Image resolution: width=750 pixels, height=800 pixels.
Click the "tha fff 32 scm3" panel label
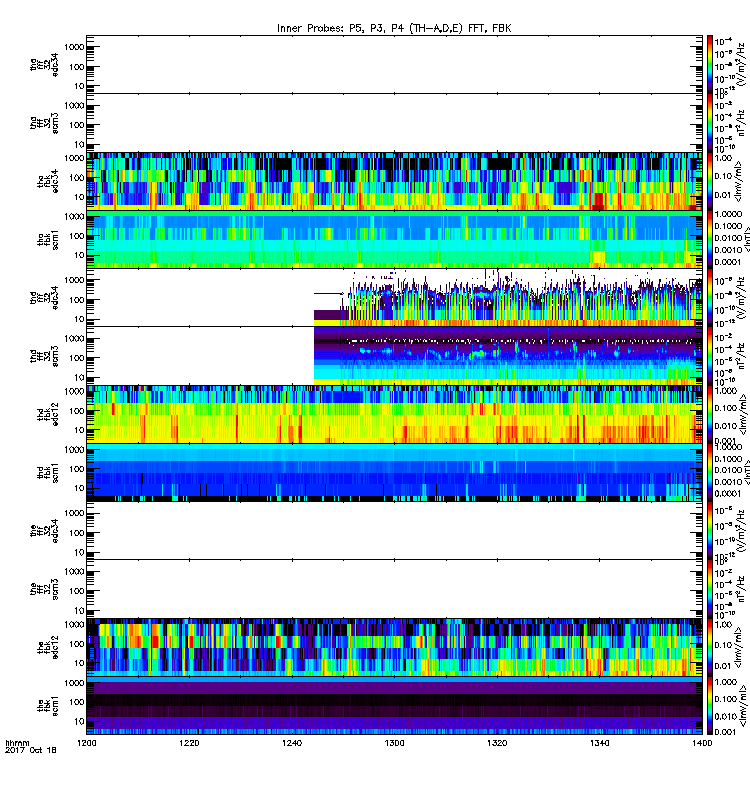click(44, 123)
